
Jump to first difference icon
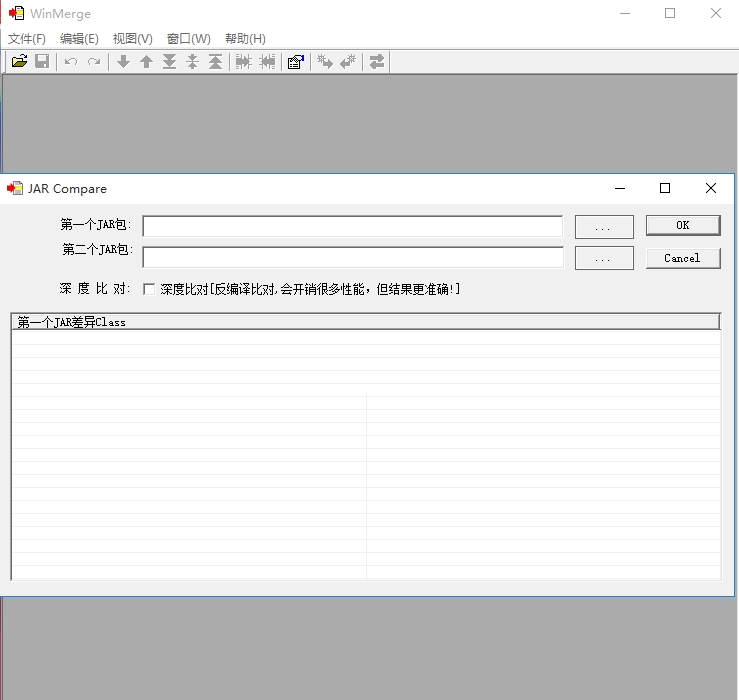215,62
